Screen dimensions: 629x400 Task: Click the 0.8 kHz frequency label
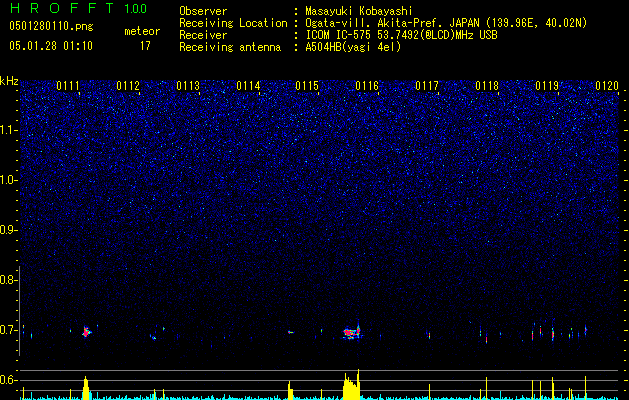[8, 280]
